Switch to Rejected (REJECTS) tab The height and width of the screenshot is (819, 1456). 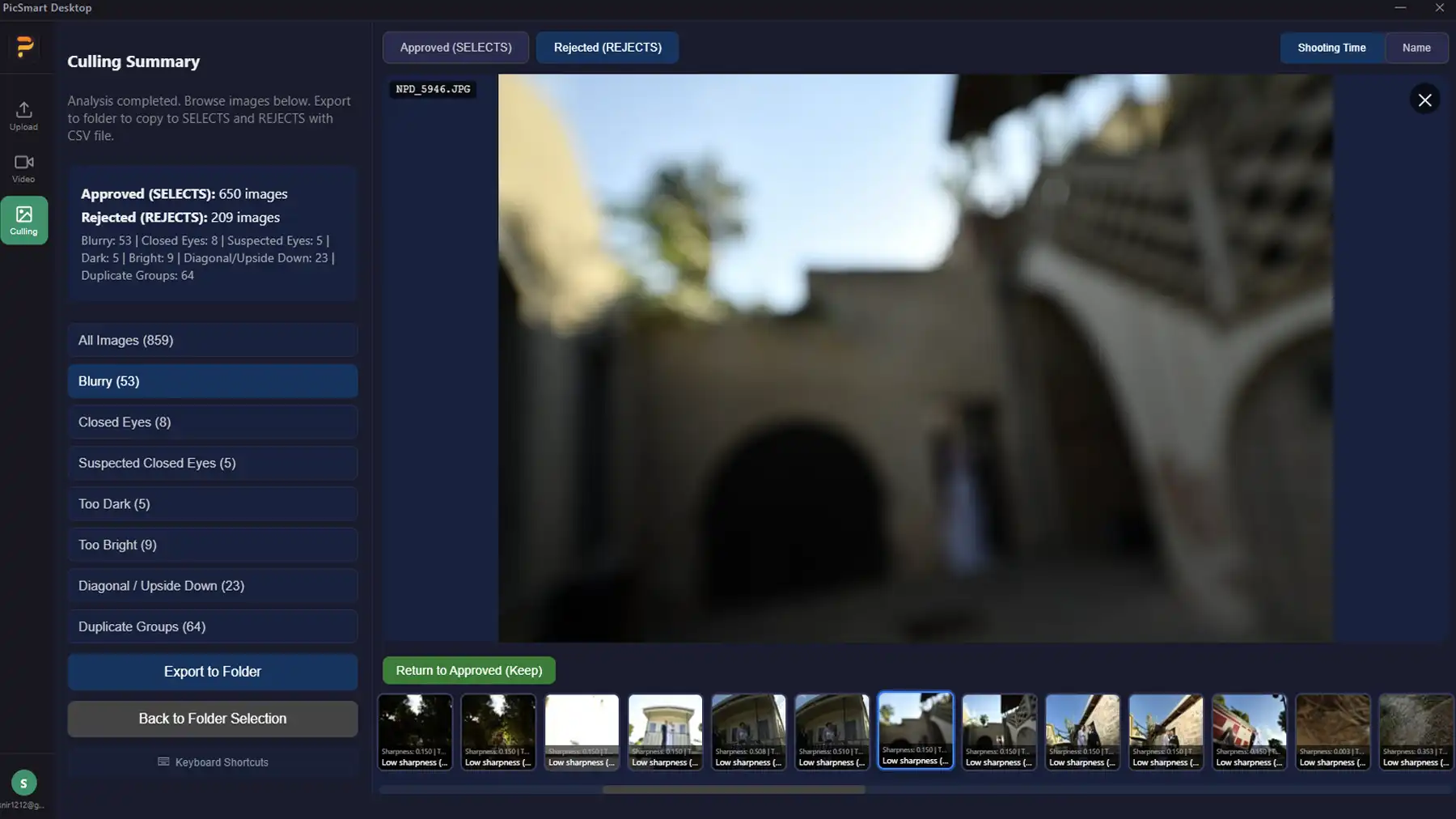607,48
